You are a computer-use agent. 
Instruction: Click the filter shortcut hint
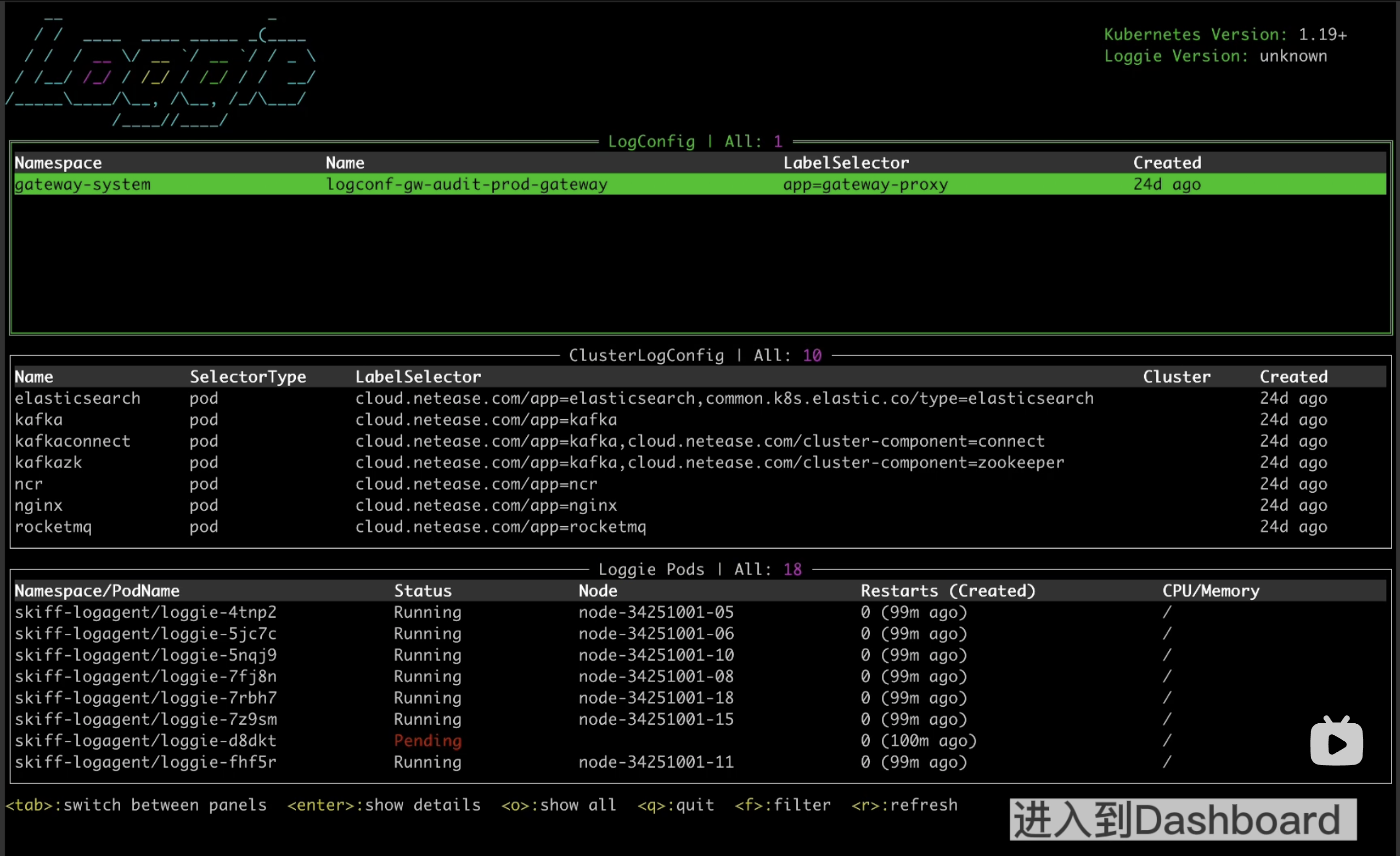(782, 805)
